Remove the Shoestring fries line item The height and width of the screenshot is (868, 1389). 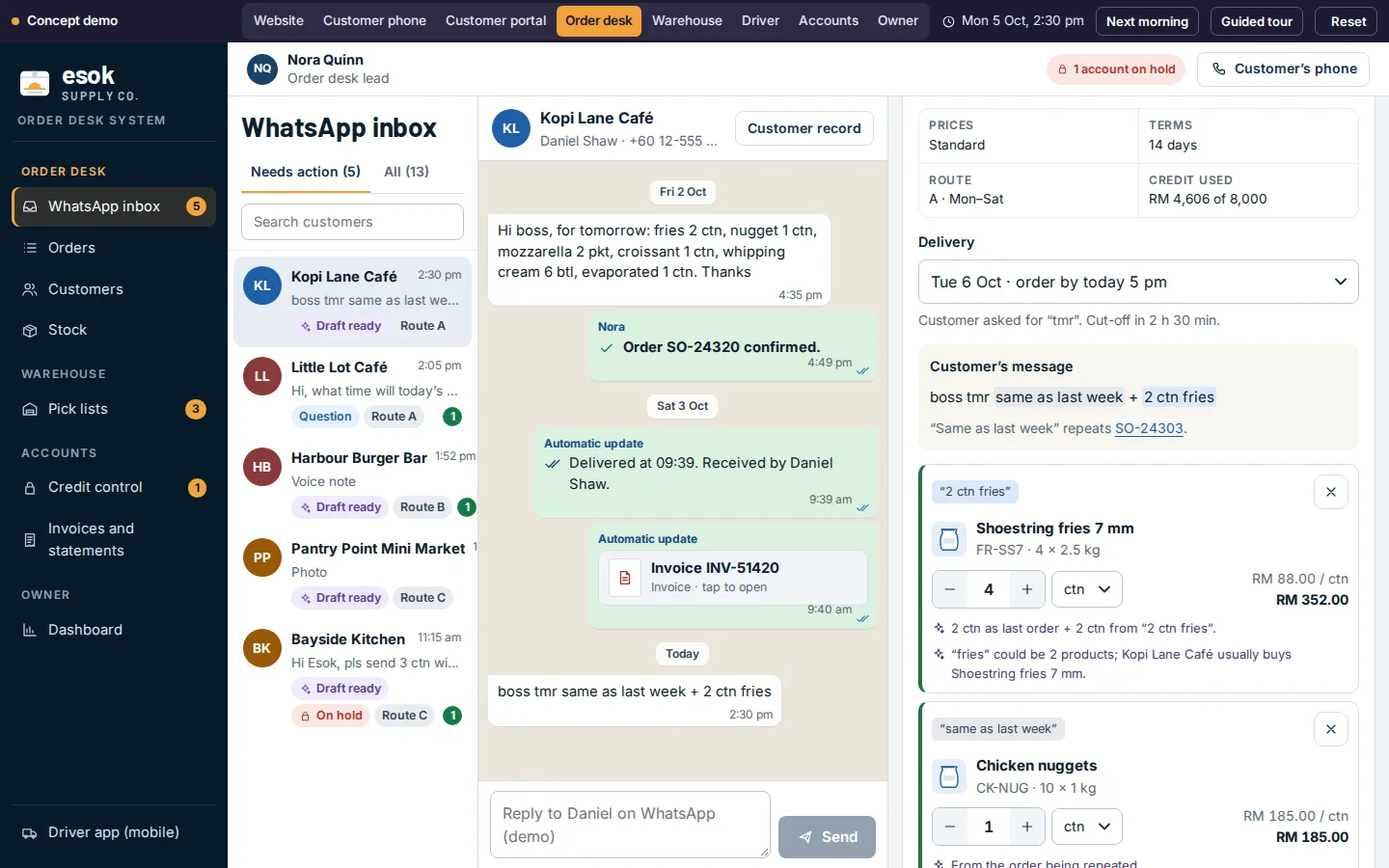[x=1331, y=492]
